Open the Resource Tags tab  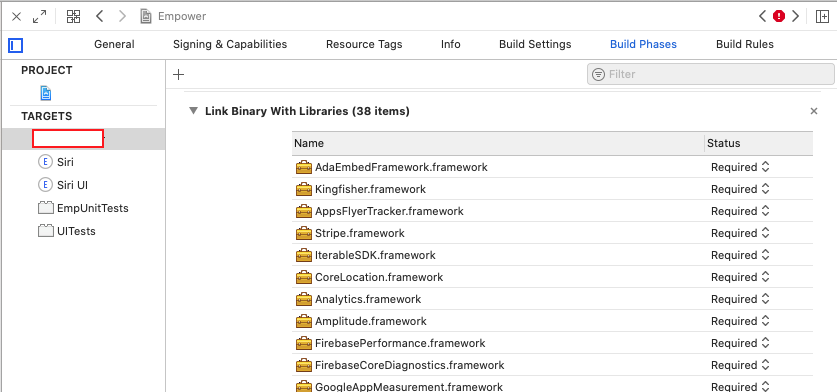tap(364, 44)
